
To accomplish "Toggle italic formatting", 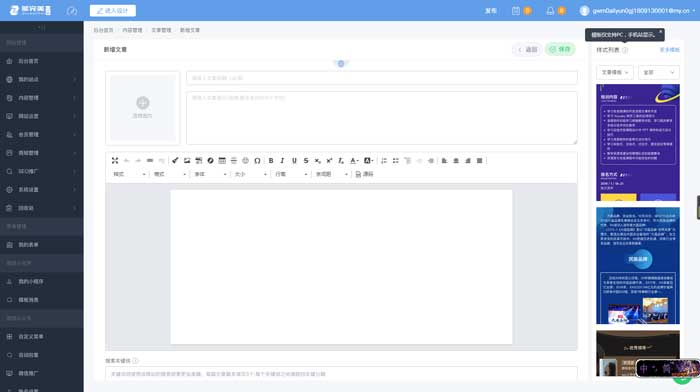I will (x=282, y=161).
